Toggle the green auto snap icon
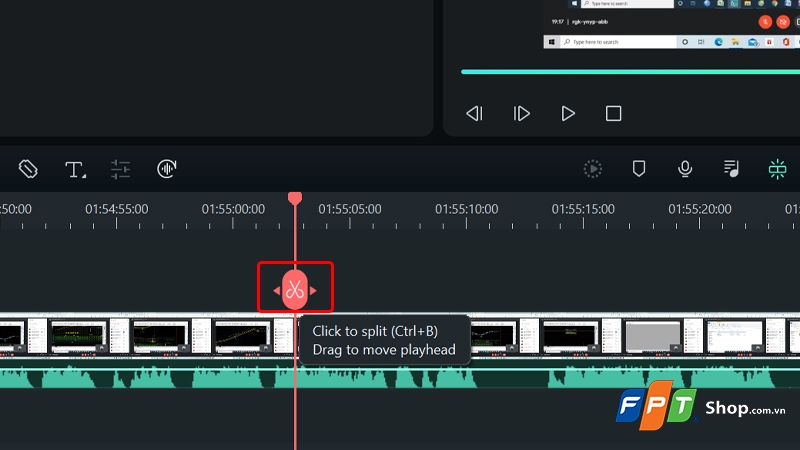The width and height of the screenshot is (800, 450). (x=778, y=169)
